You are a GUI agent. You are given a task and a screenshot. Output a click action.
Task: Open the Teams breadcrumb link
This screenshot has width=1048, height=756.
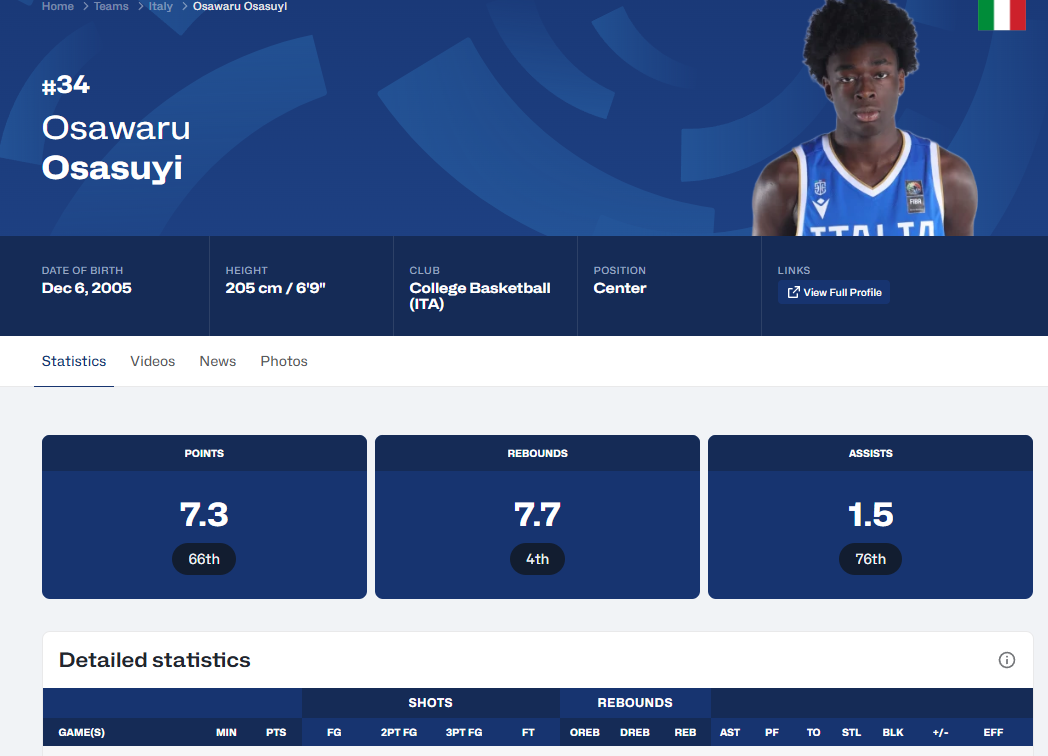[111, 6]
